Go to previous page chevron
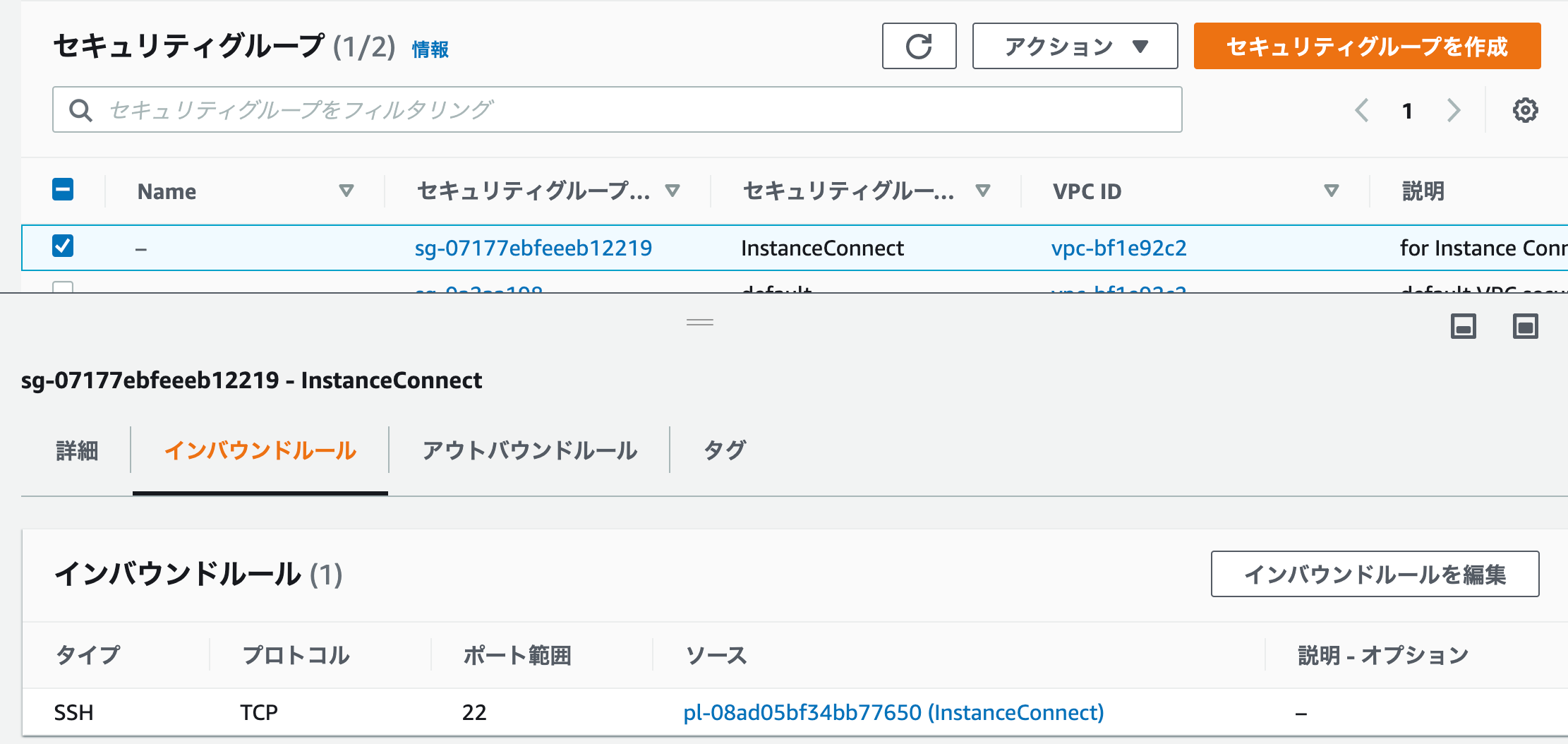The width and height of the screenshot is (1568, 744). 1362,110
